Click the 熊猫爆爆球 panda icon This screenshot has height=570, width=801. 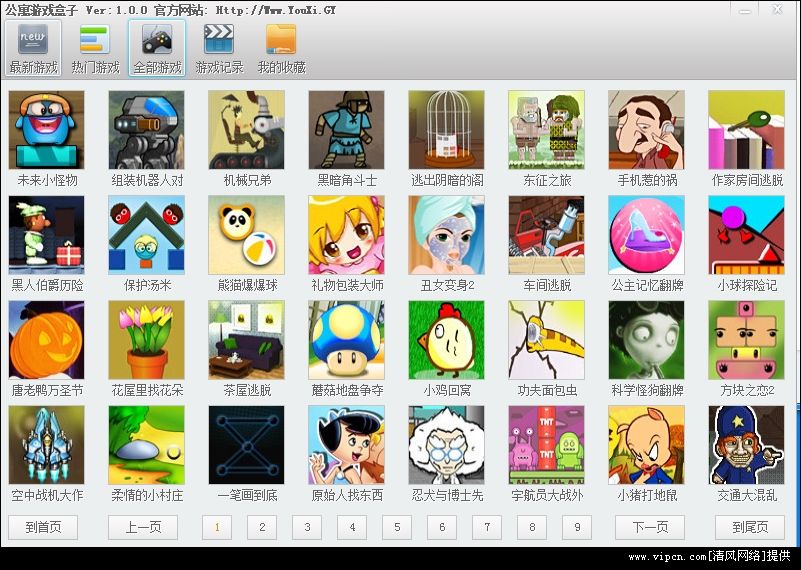(x=247, y=233)
